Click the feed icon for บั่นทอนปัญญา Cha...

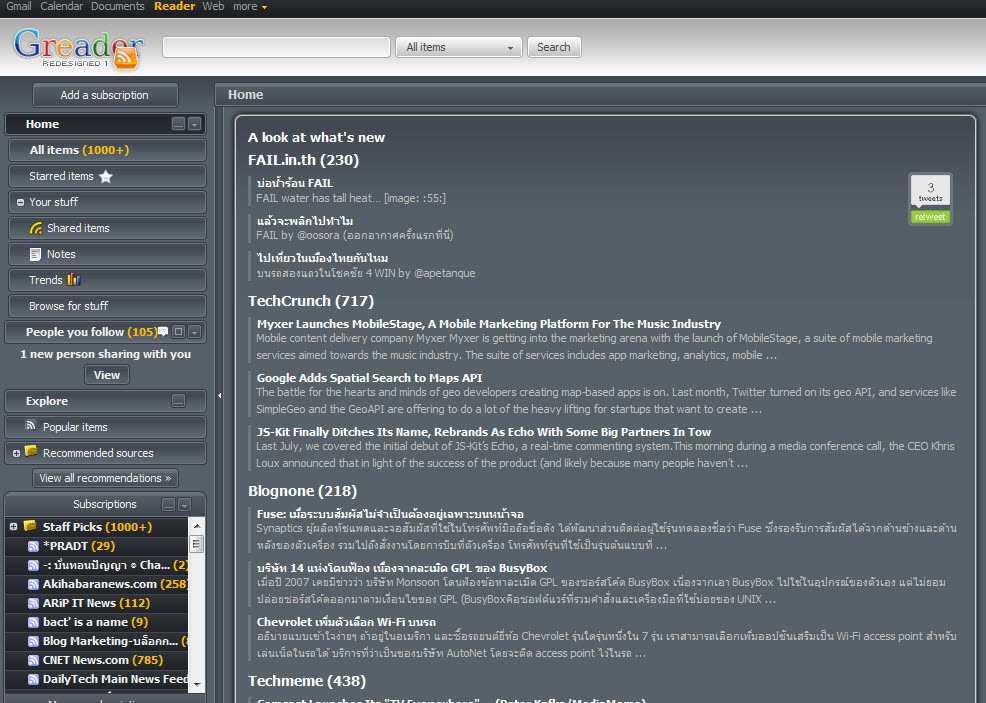click(x=33, y=565)
